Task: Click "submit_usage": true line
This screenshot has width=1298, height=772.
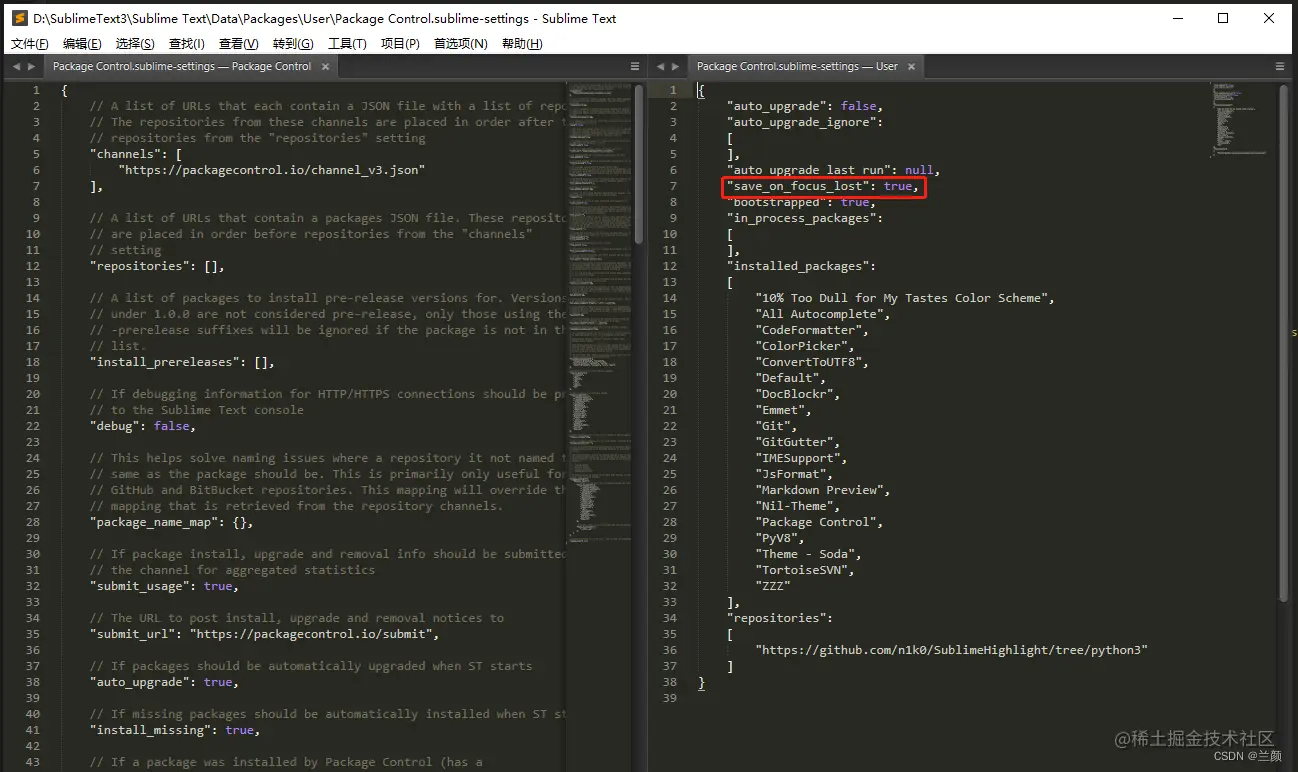Action: [164, 586]
